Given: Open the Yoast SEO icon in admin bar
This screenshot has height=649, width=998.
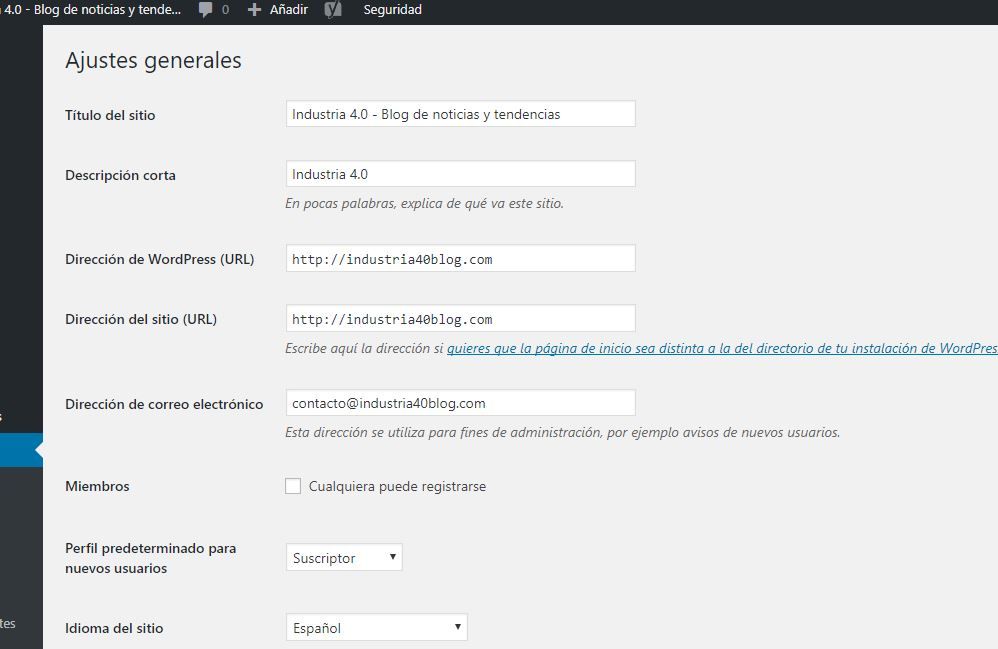Looking at the screenshot, I should [333, 10].
